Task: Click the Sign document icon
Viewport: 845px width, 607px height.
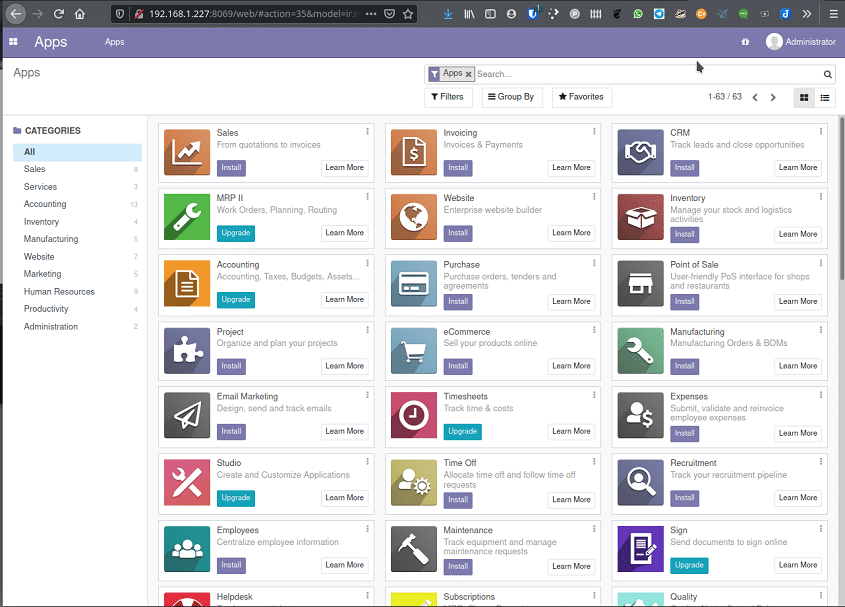Action: (640, 549)
